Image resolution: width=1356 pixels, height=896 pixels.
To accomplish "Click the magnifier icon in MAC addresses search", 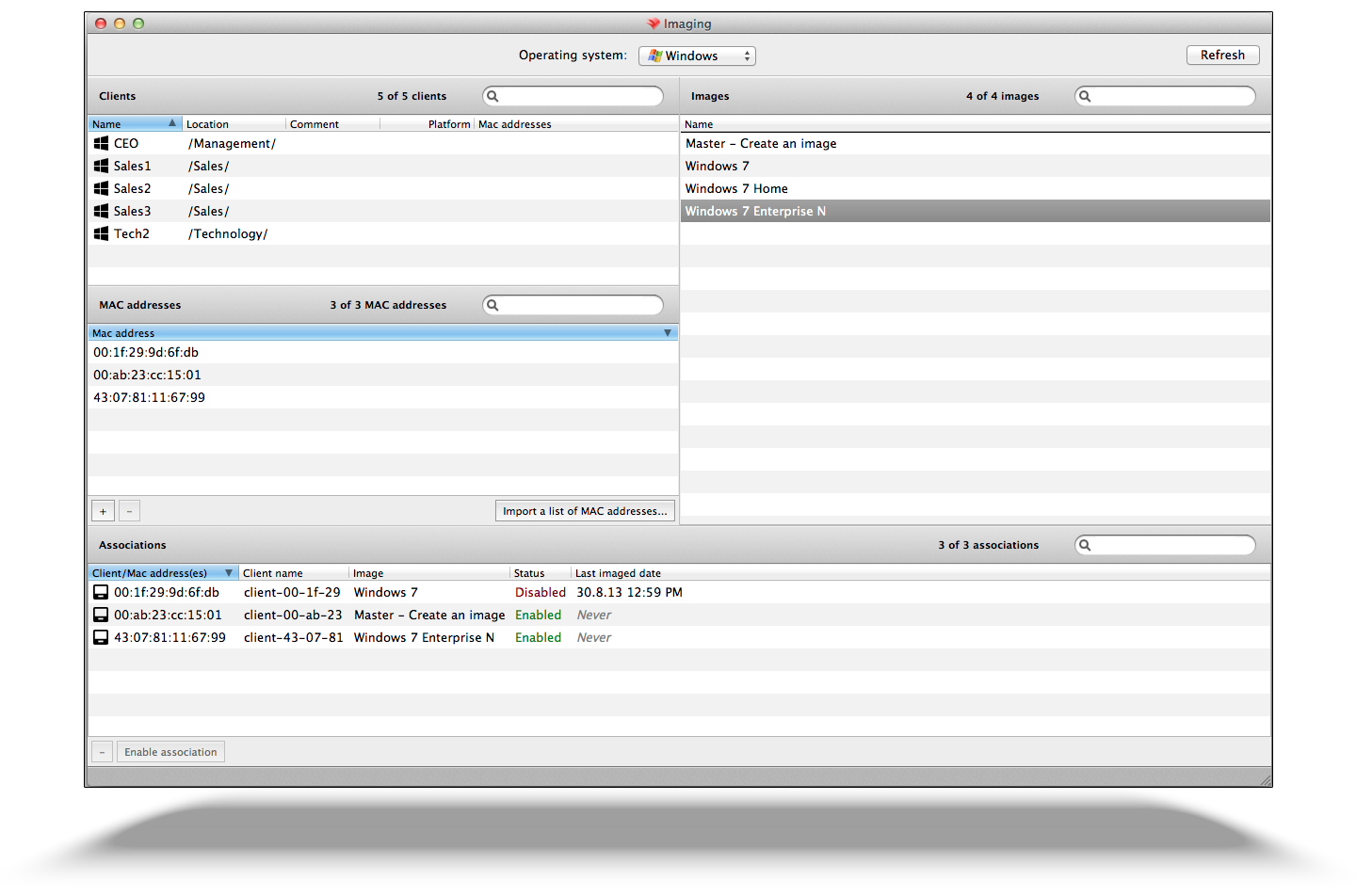I will click(492, 305).
